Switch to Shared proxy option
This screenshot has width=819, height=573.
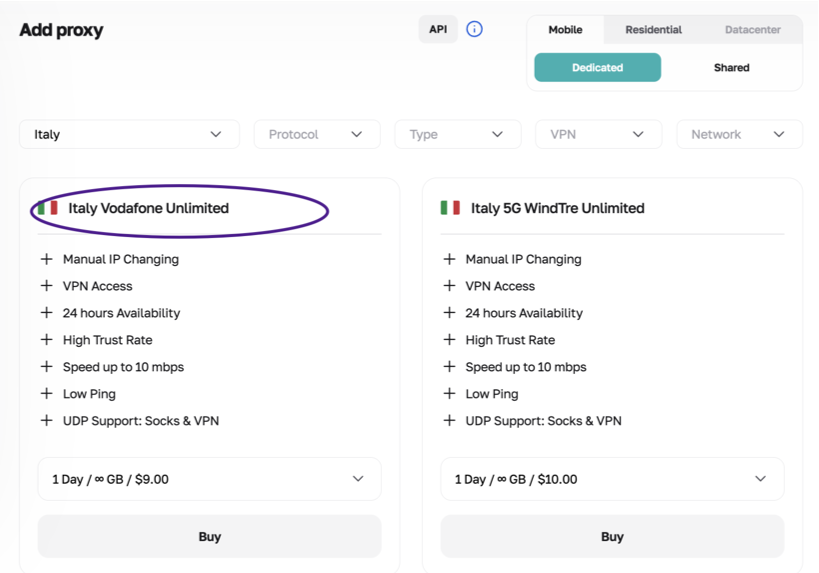[731, 68]
